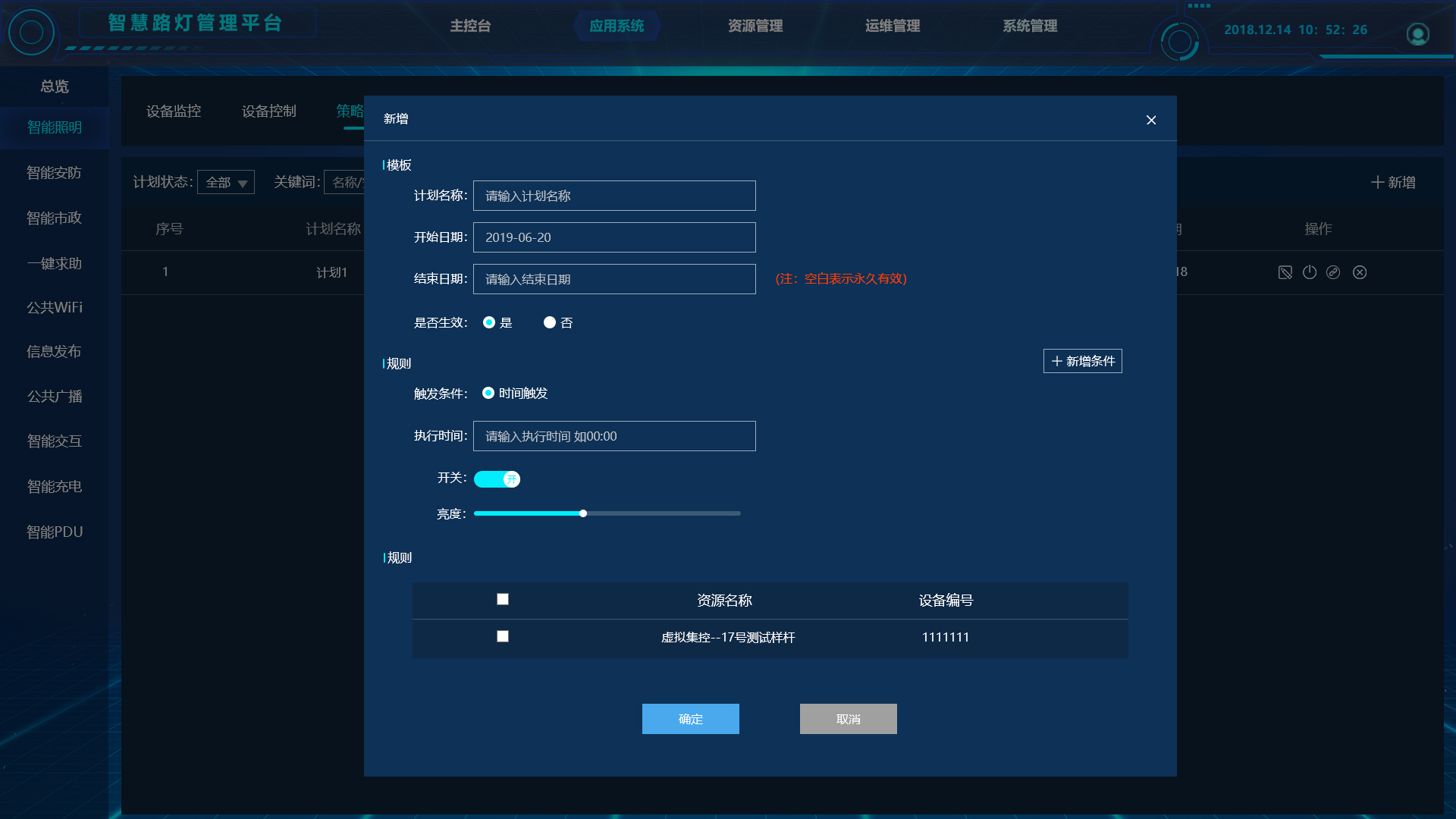Viewport: 1456px width, 819px height.
Task: Click the circular logo icon top left
Action: click(31, 32)
